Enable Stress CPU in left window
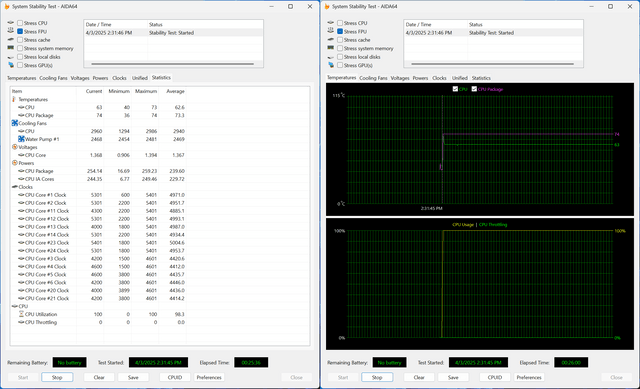640x389 pixels. 20,23
